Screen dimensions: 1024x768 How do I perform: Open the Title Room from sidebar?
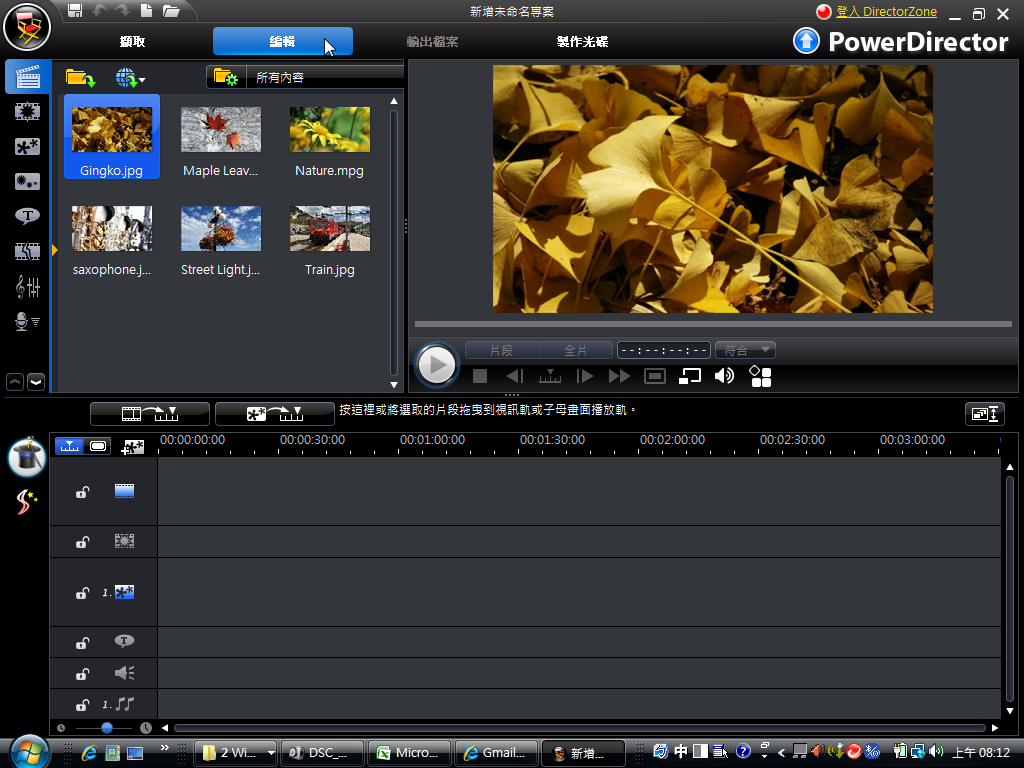(x=27, y=216)
